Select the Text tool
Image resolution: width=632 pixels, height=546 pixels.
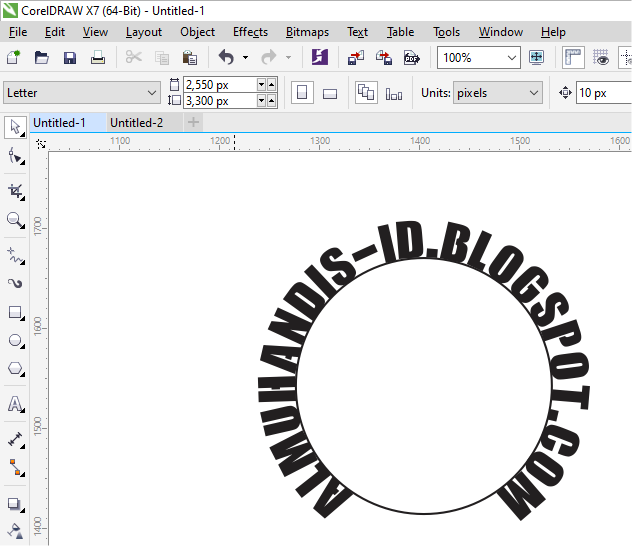(15, 404)
